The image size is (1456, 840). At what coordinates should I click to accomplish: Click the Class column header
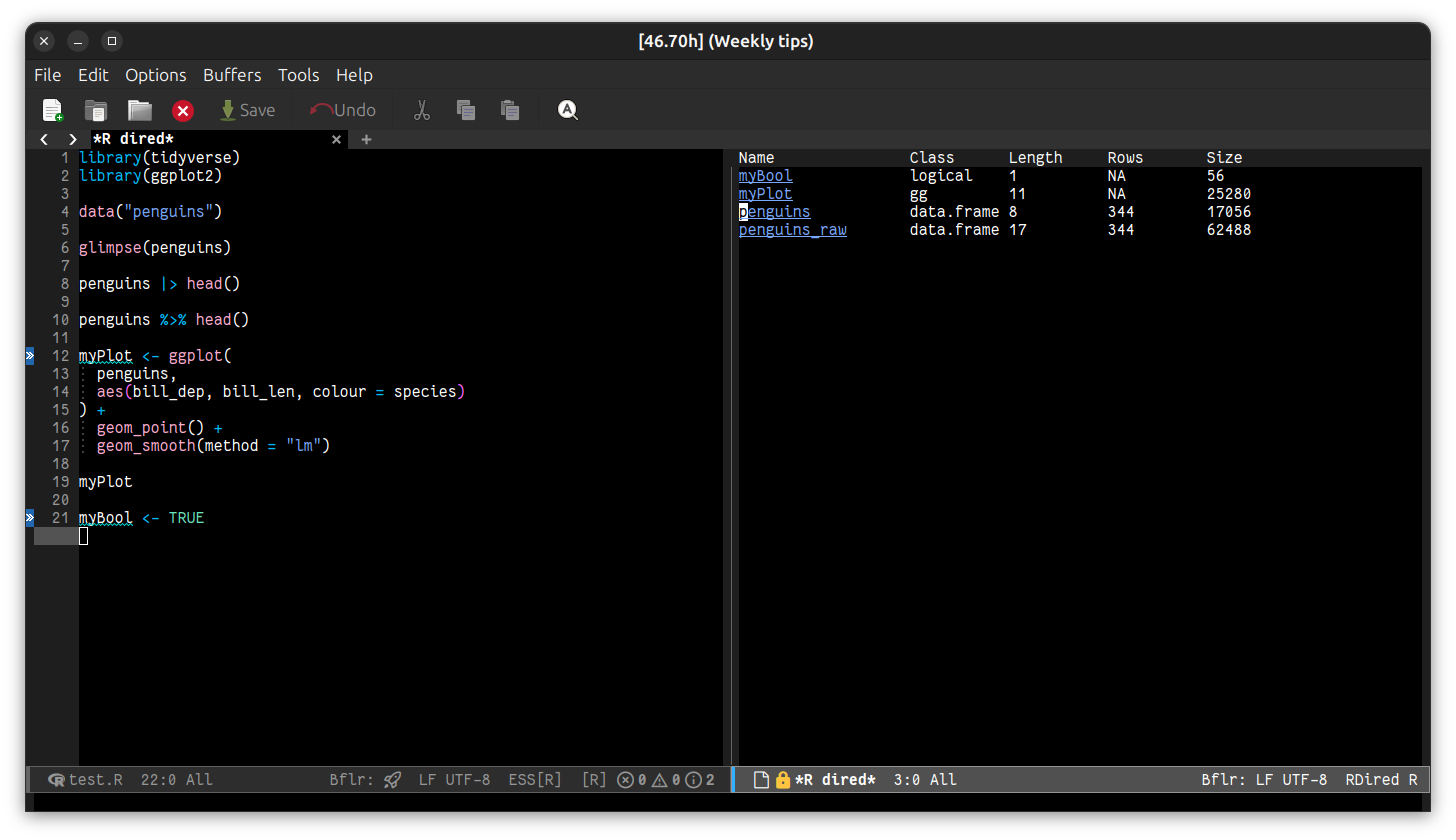pos(932,158)
